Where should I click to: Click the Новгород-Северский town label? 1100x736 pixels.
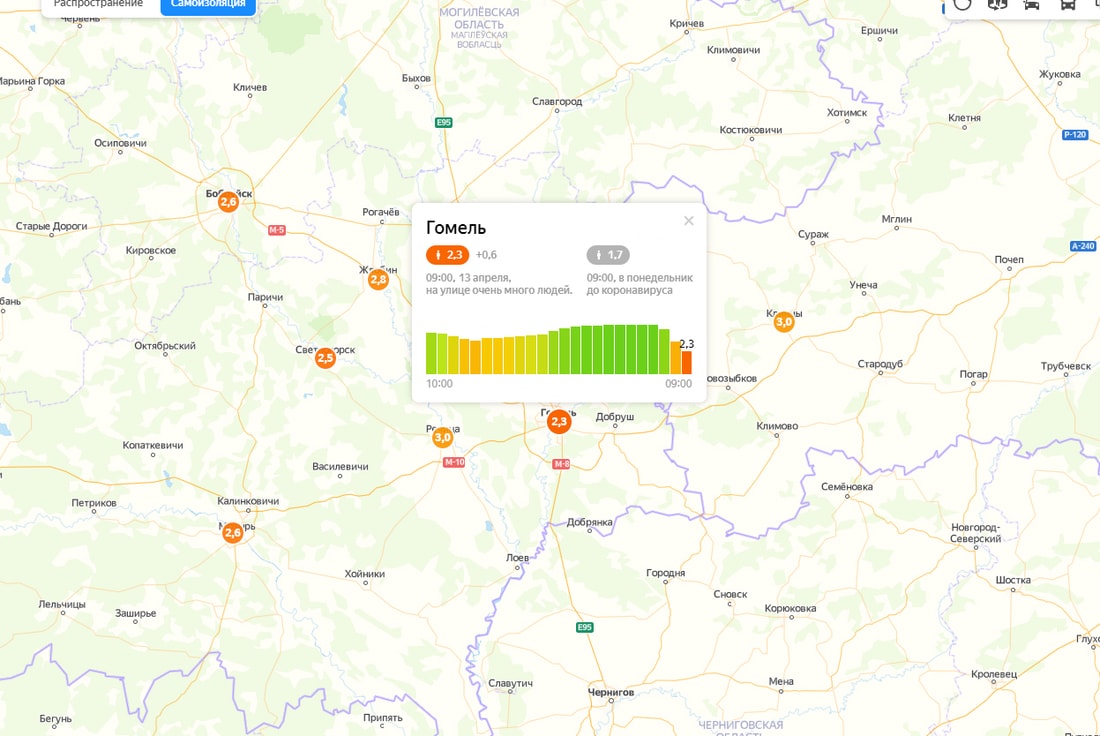coord(975,533)
